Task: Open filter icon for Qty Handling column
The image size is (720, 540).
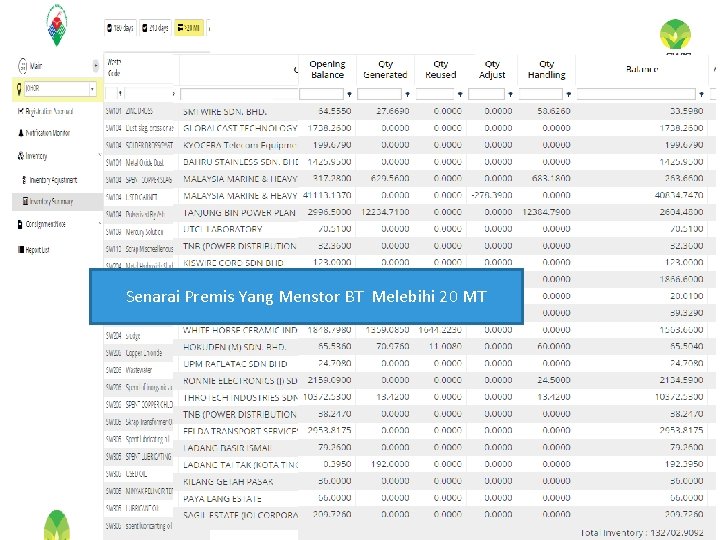Action: [568, 94]
